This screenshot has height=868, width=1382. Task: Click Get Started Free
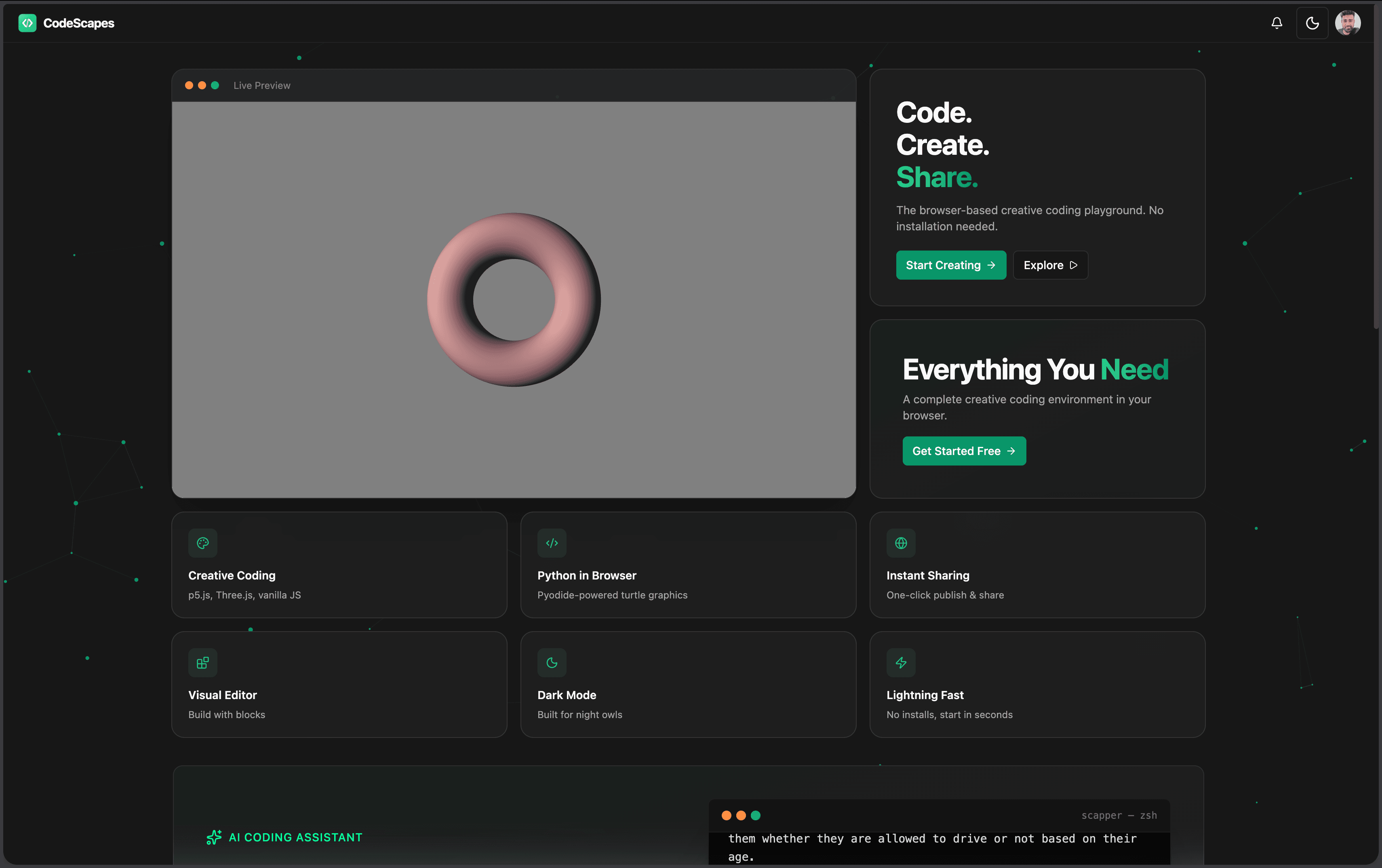pos(964,451)
